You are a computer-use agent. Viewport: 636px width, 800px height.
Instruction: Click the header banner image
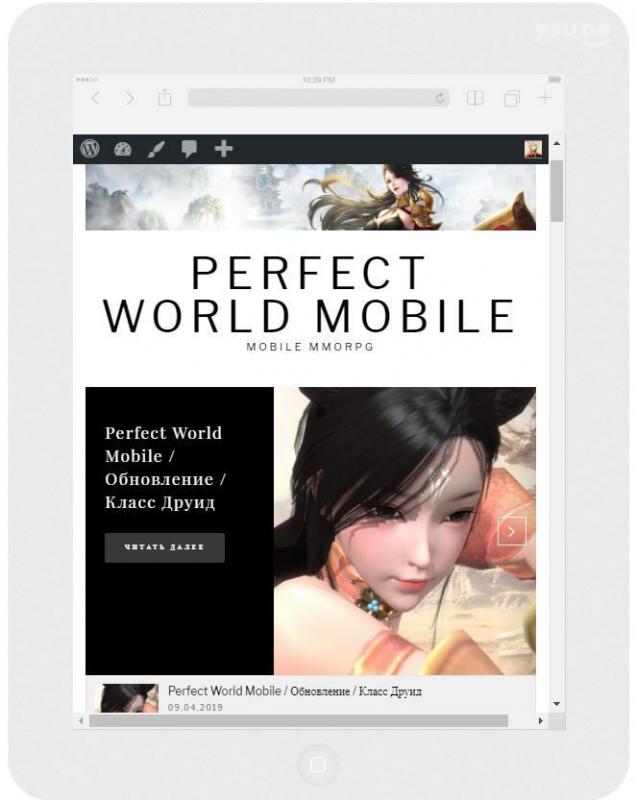(x=311, y=197)
